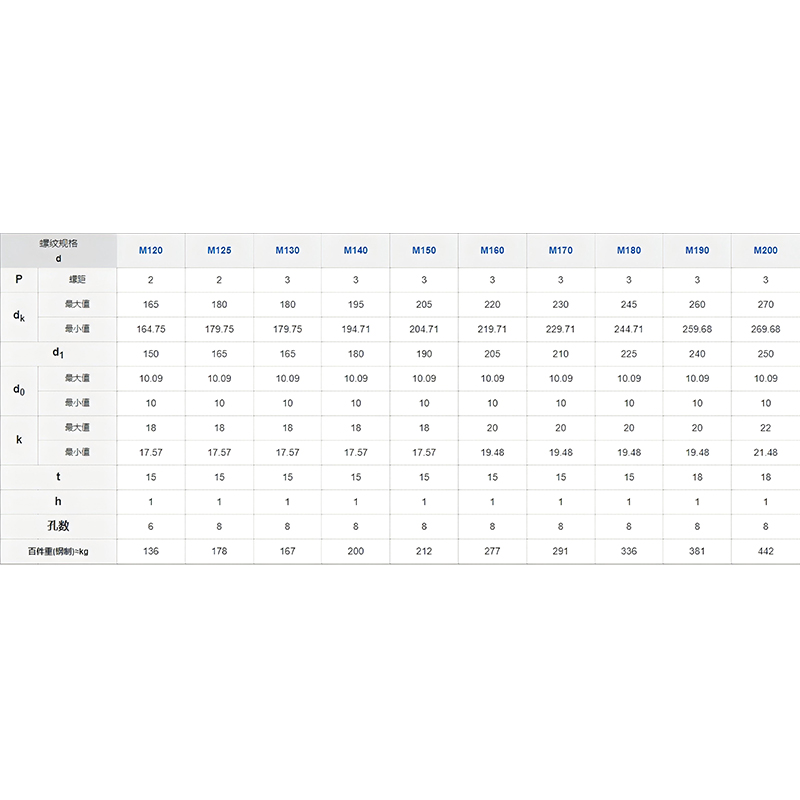Select the M200 thread size header
The height and width of the screenshot is (800, 800).
pyautogui.click(x=766, y=250)
